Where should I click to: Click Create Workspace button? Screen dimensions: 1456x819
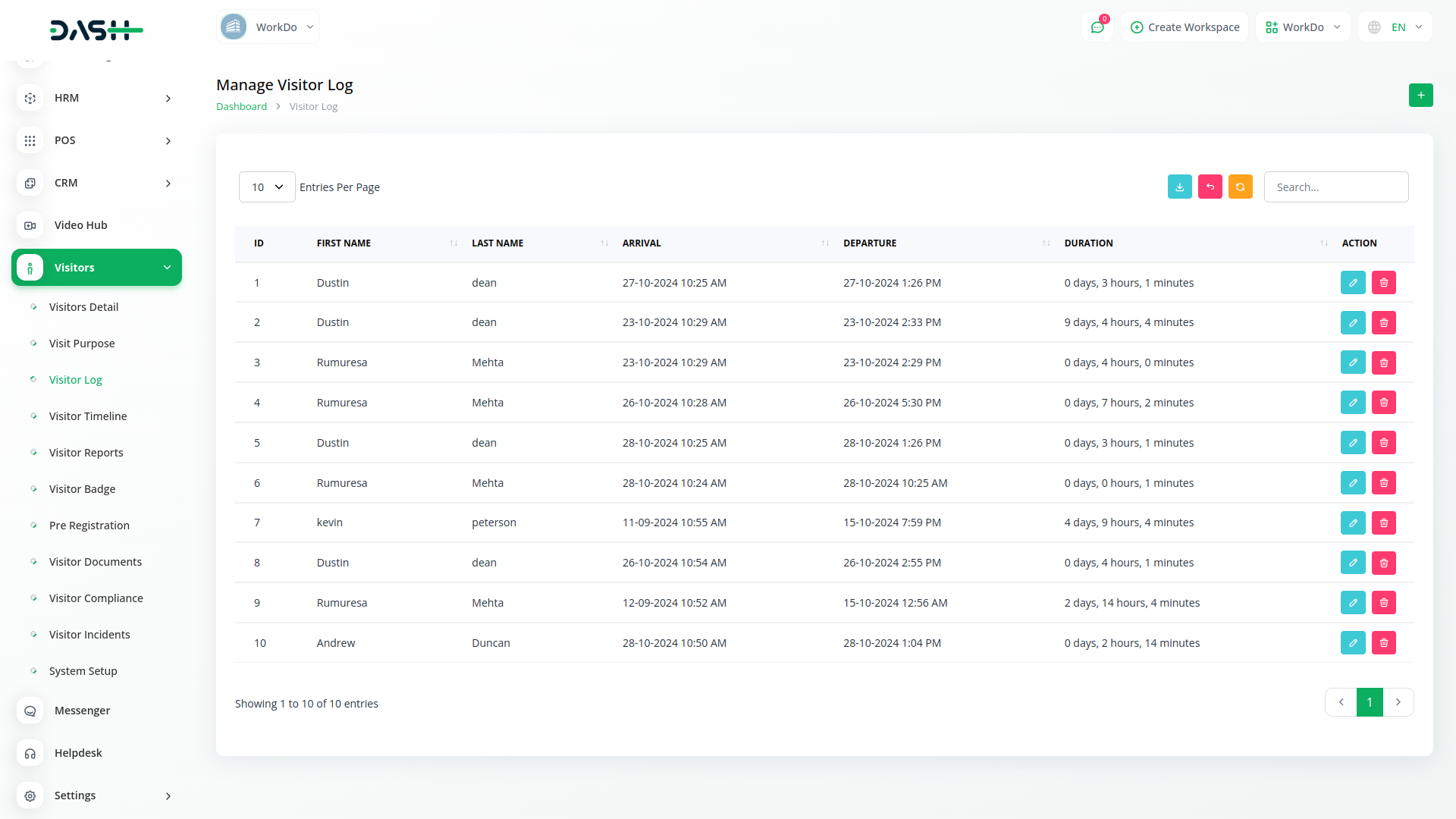pos(1185,27)
